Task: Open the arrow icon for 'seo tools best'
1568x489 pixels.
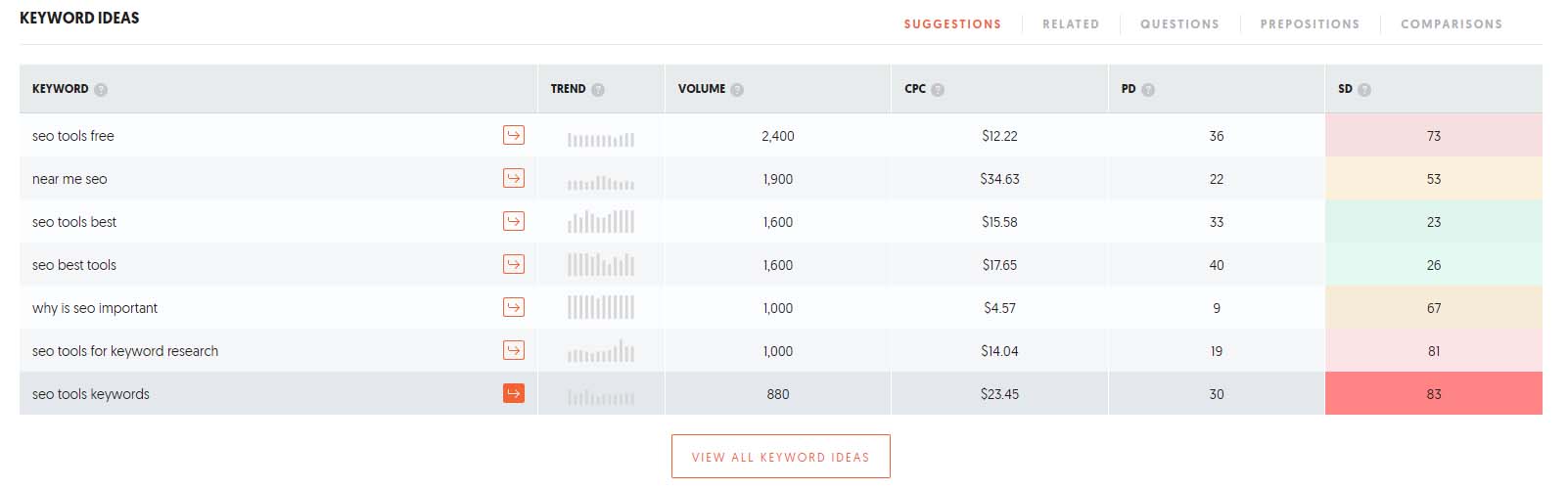Action: tap(514, 221)
